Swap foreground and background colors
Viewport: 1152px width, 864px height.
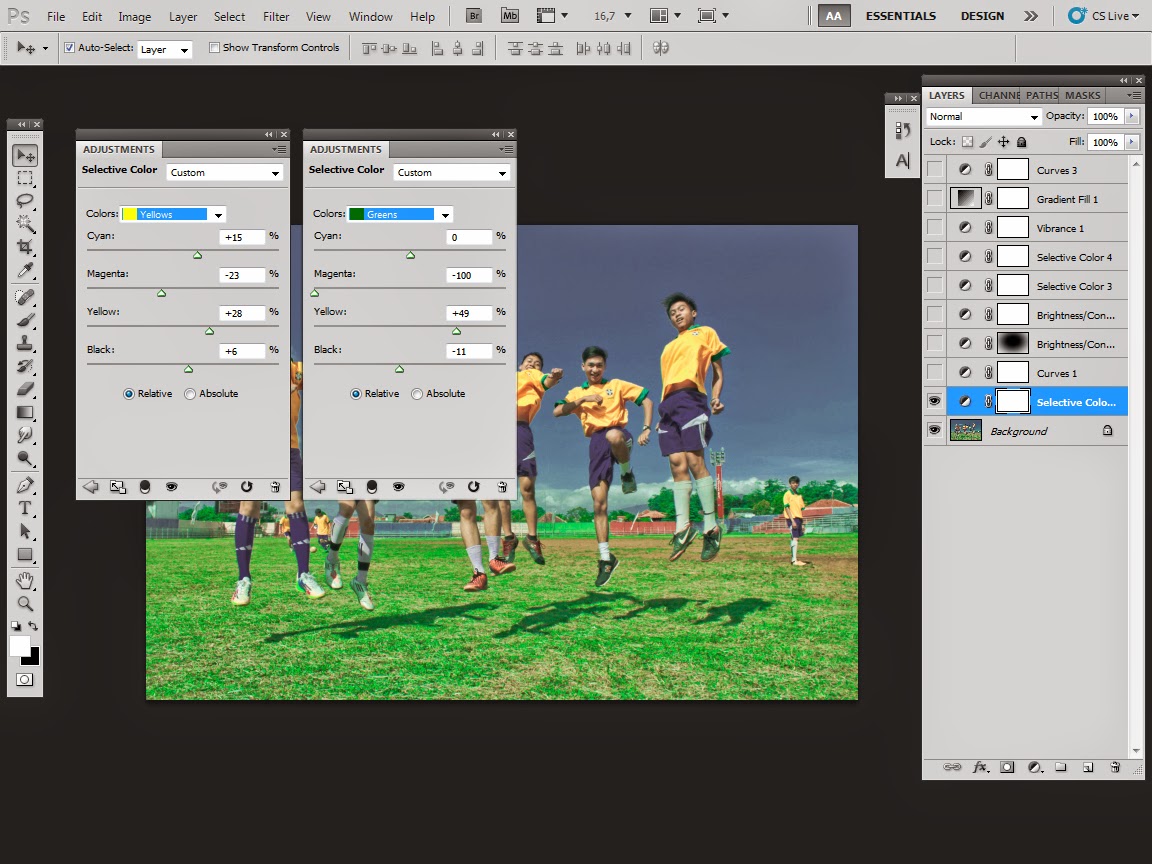click(33, 626)
